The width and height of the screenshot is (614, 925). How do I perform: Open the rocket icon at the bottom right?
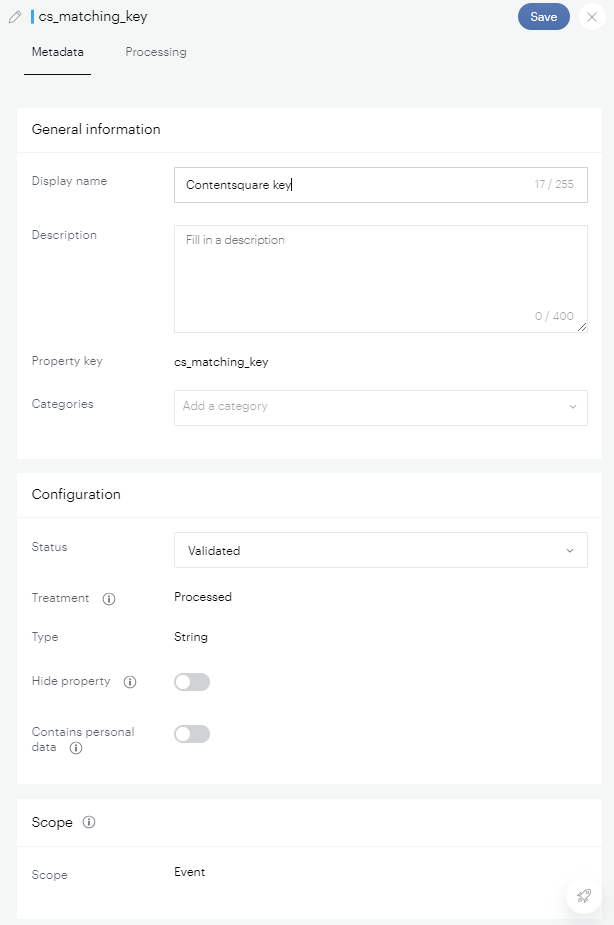coord(583,895)
